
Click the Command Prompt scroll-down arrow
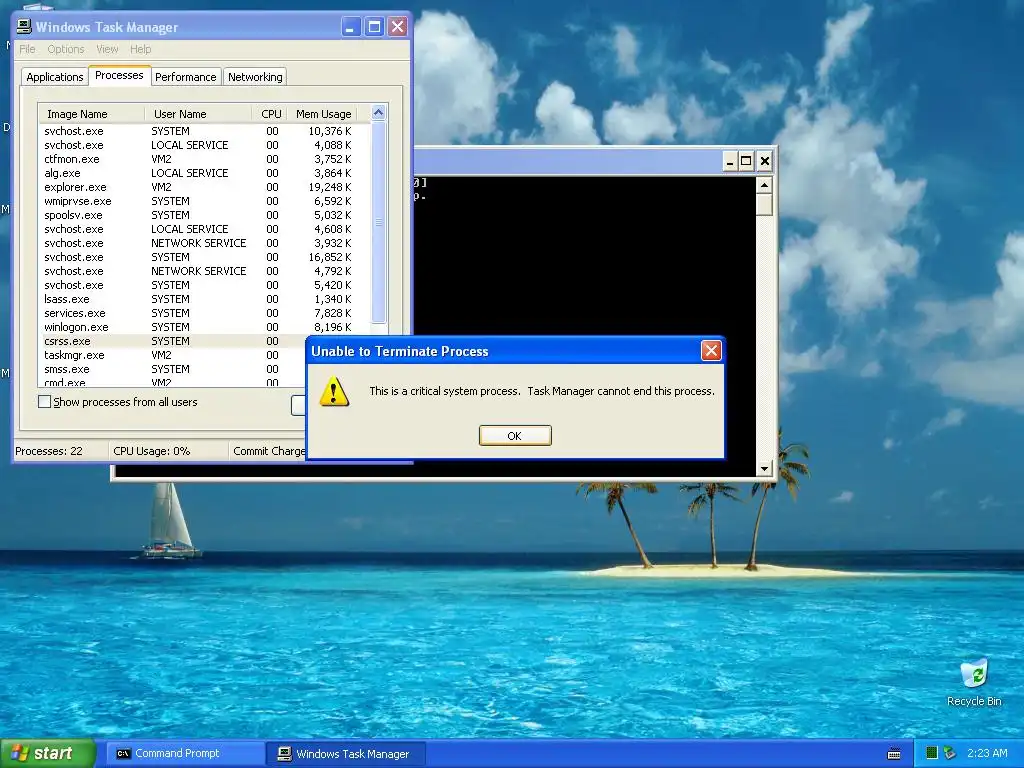(764, 468)
